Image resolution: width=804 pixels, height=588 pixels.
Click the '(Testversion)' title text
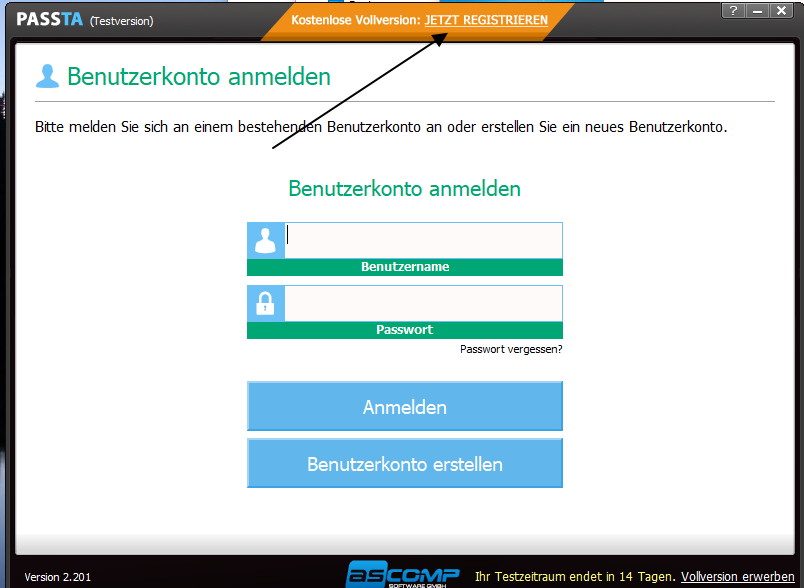(x=122, y=21)
